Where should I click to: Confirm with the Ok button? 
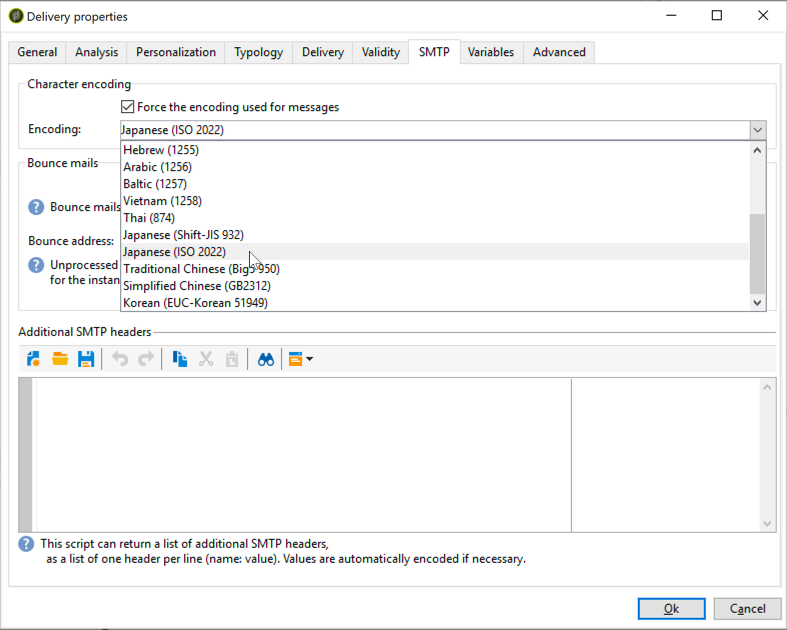[672, 608]
